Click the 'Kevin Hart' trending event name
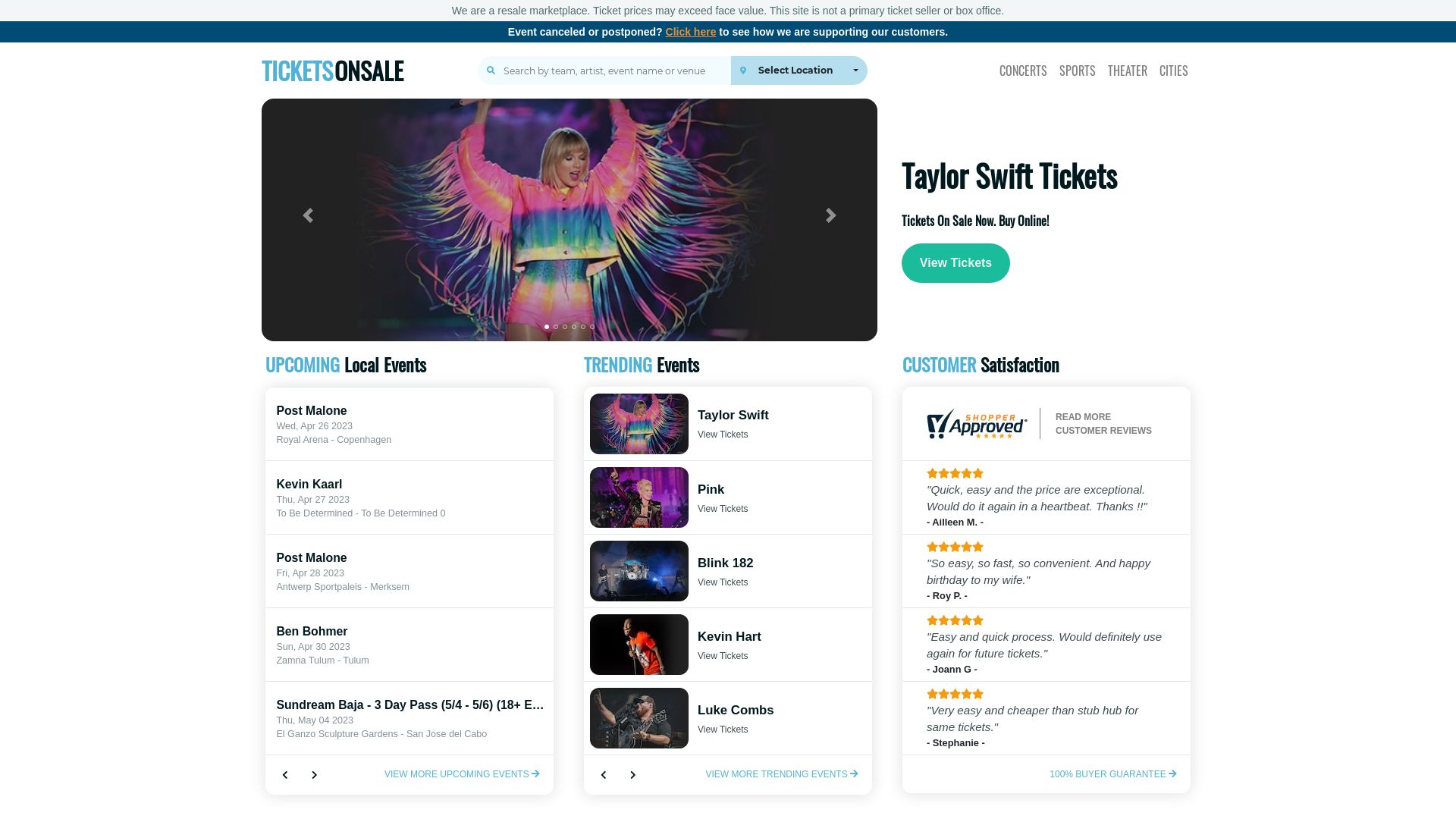The height and width of the screenshot is (819, 1456). click(730, 637)
